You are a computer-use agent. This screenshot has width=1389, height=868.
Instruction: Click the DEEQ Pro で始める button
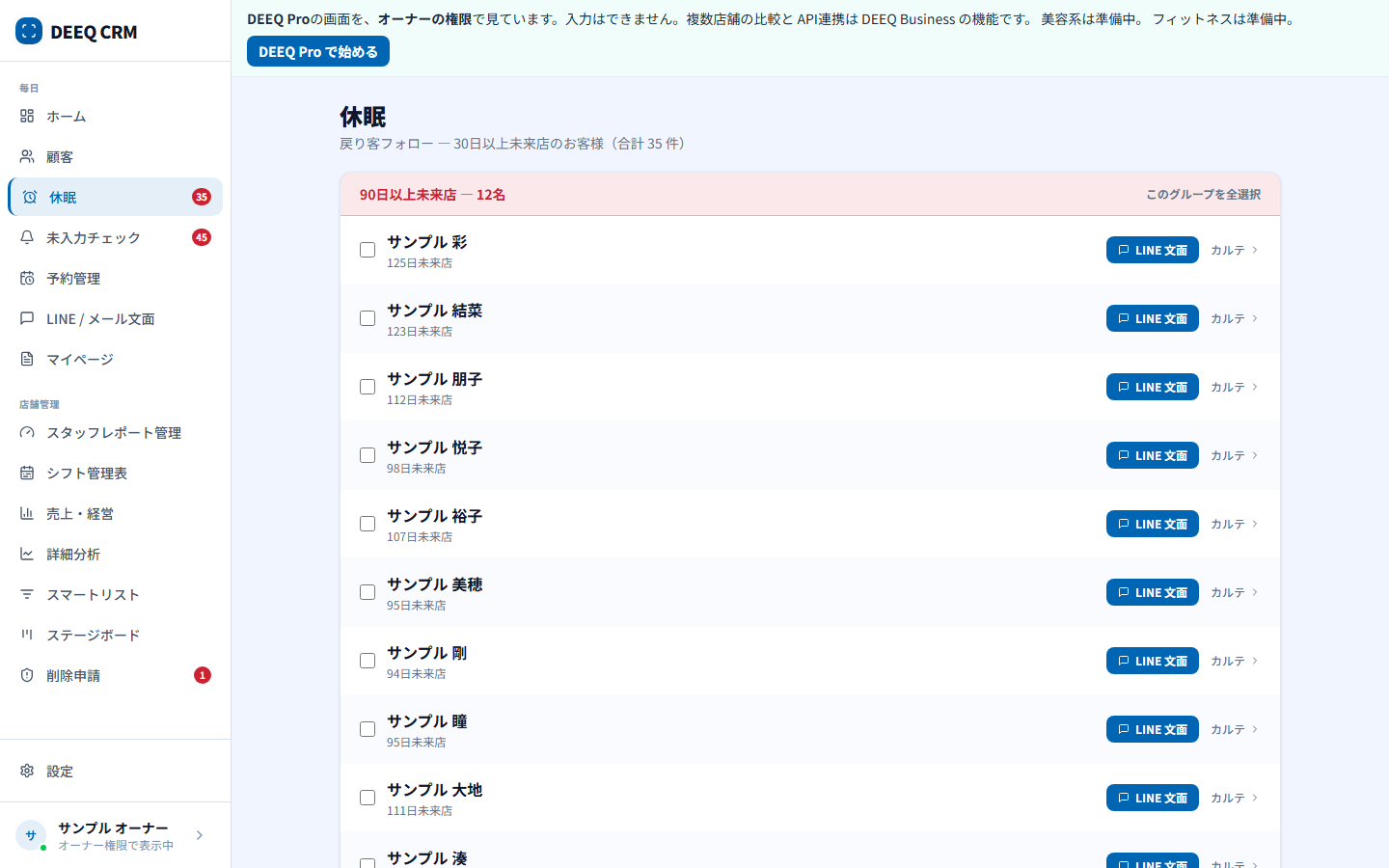318,51
